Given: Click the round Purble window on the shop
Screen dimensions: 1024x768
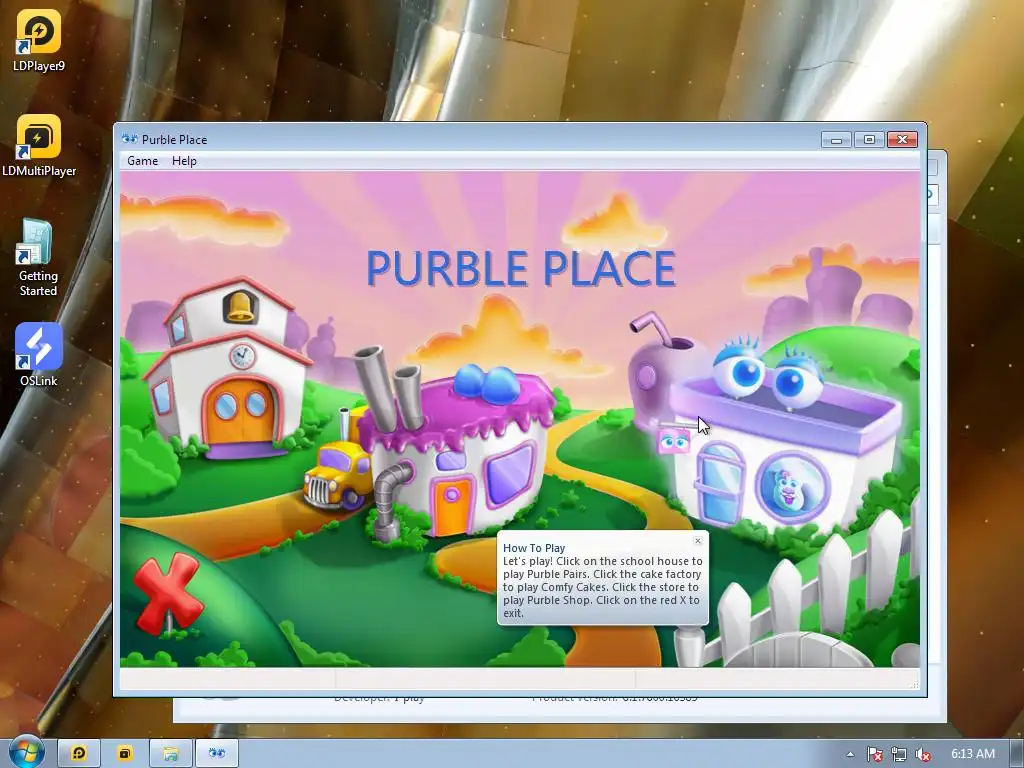Looking at the screenshot, I should click(792, 487).
